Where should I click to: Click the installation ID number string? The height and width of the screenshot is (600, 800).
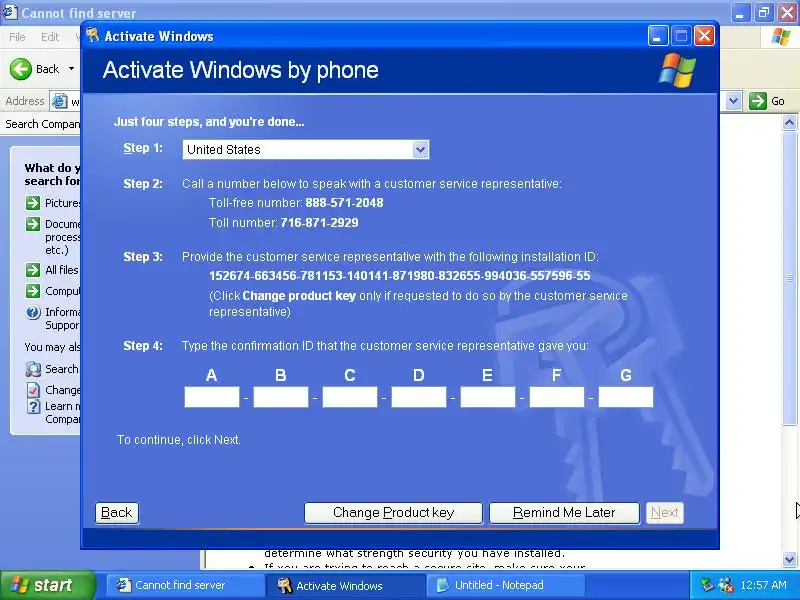(399, 276)
